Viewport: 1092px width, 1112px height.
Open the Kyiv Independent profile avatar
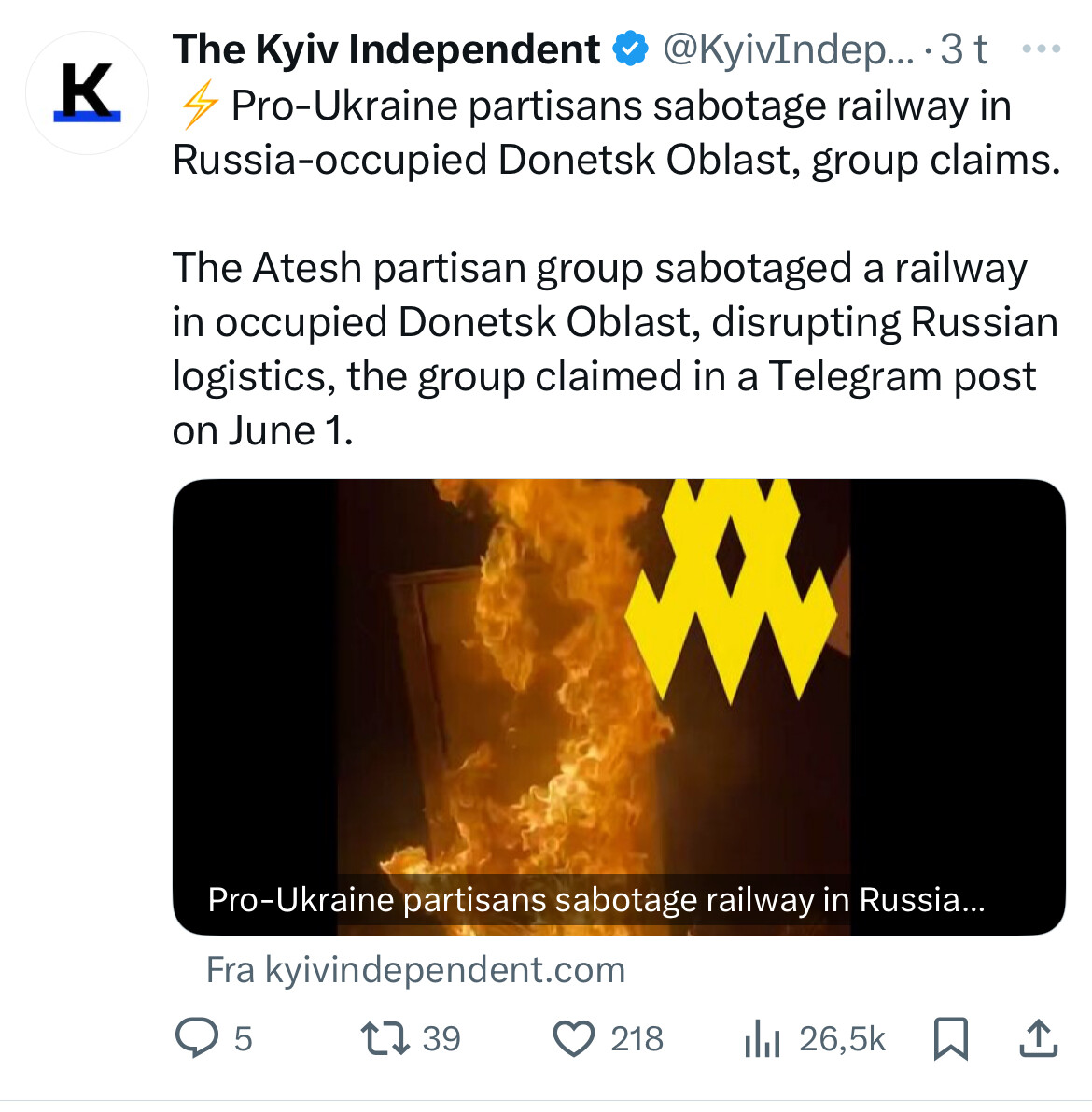tap(87, 93)
